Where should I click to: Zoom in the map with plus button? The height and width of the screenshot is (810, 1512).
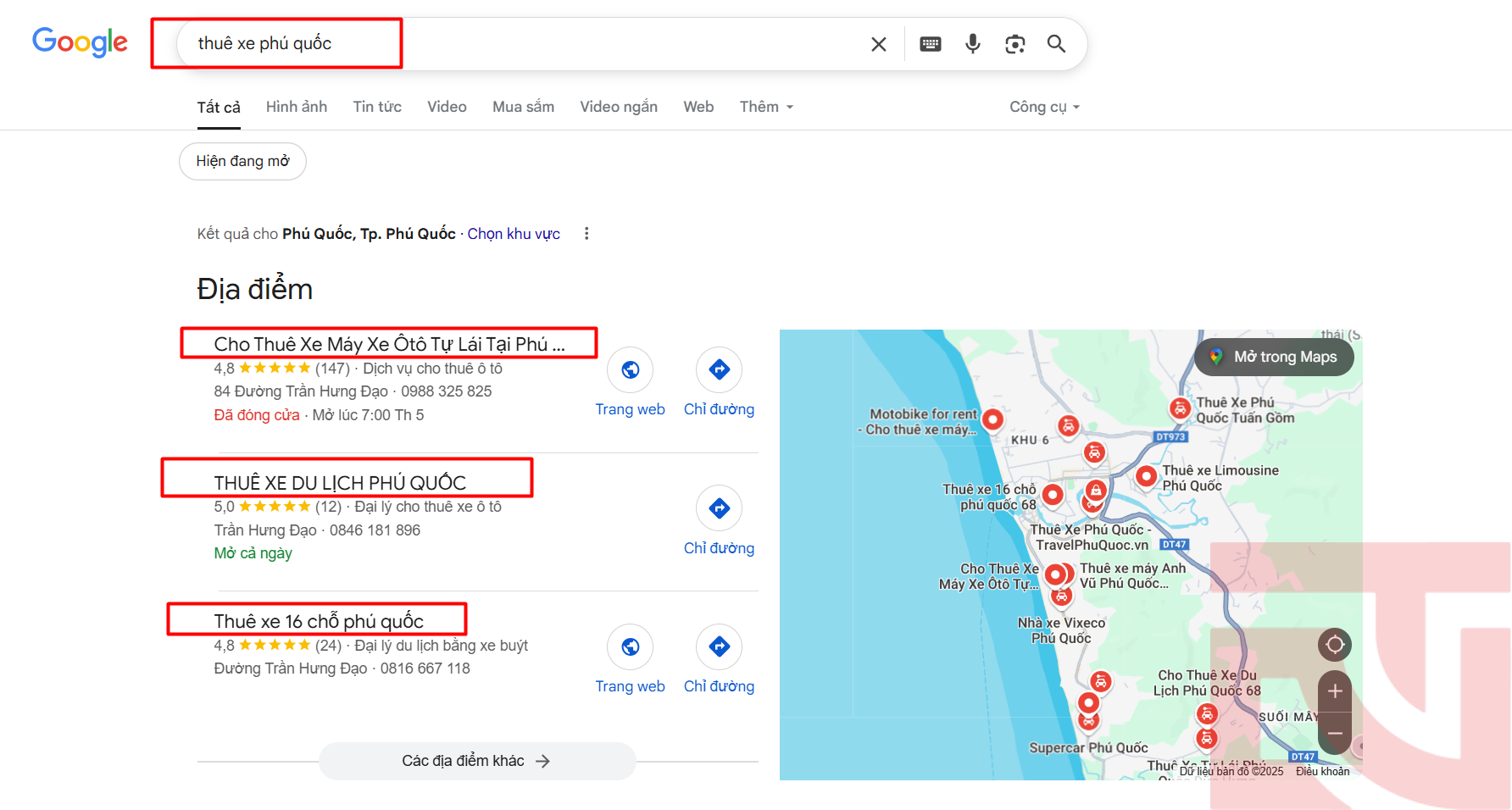coord(1335,691)
